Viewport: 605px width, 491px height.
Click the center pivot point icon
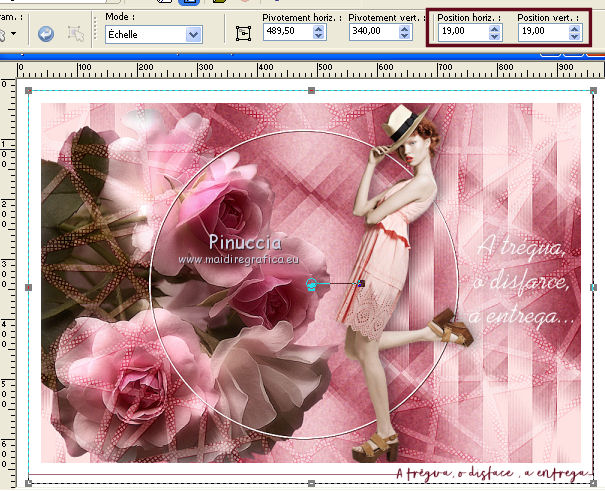(x=243, y=33)
